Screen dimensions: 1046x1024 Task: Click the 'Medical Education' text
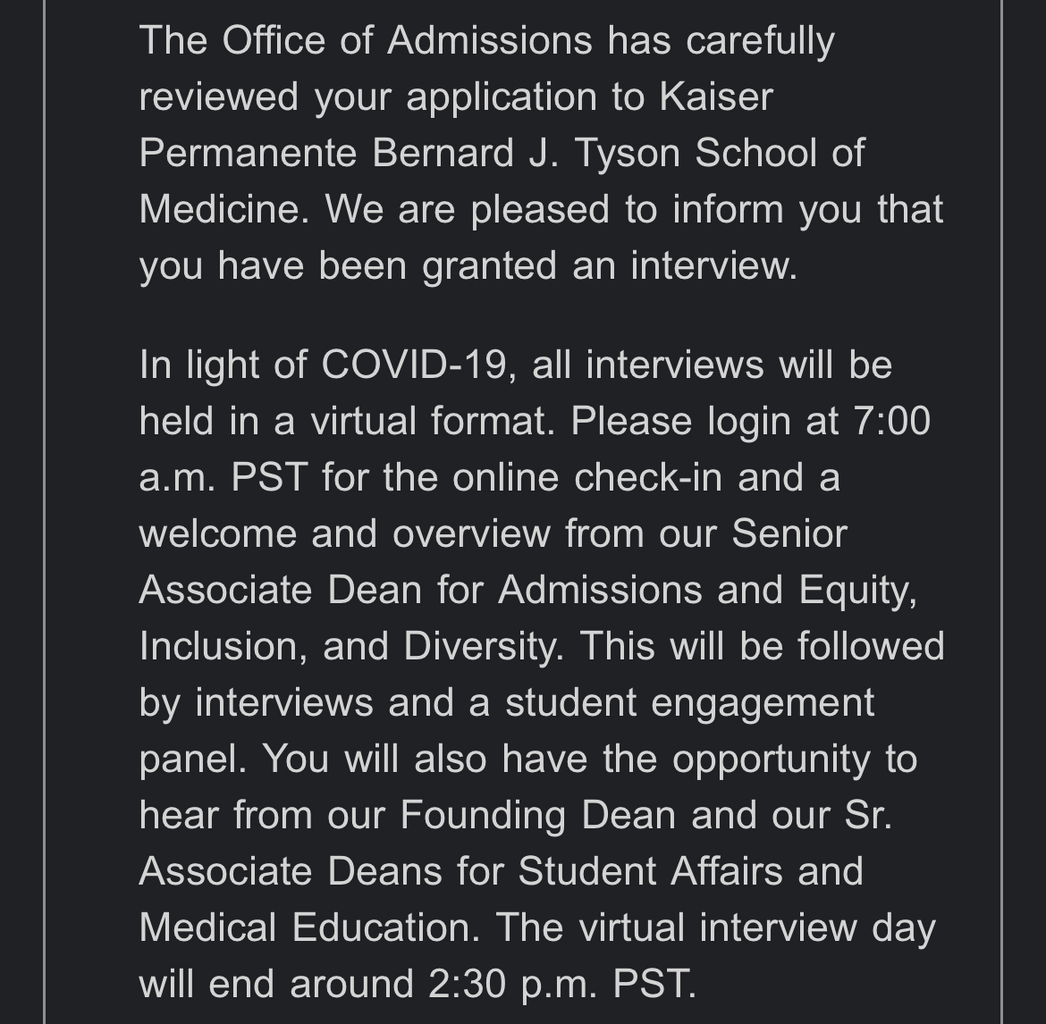click(307, 929)
